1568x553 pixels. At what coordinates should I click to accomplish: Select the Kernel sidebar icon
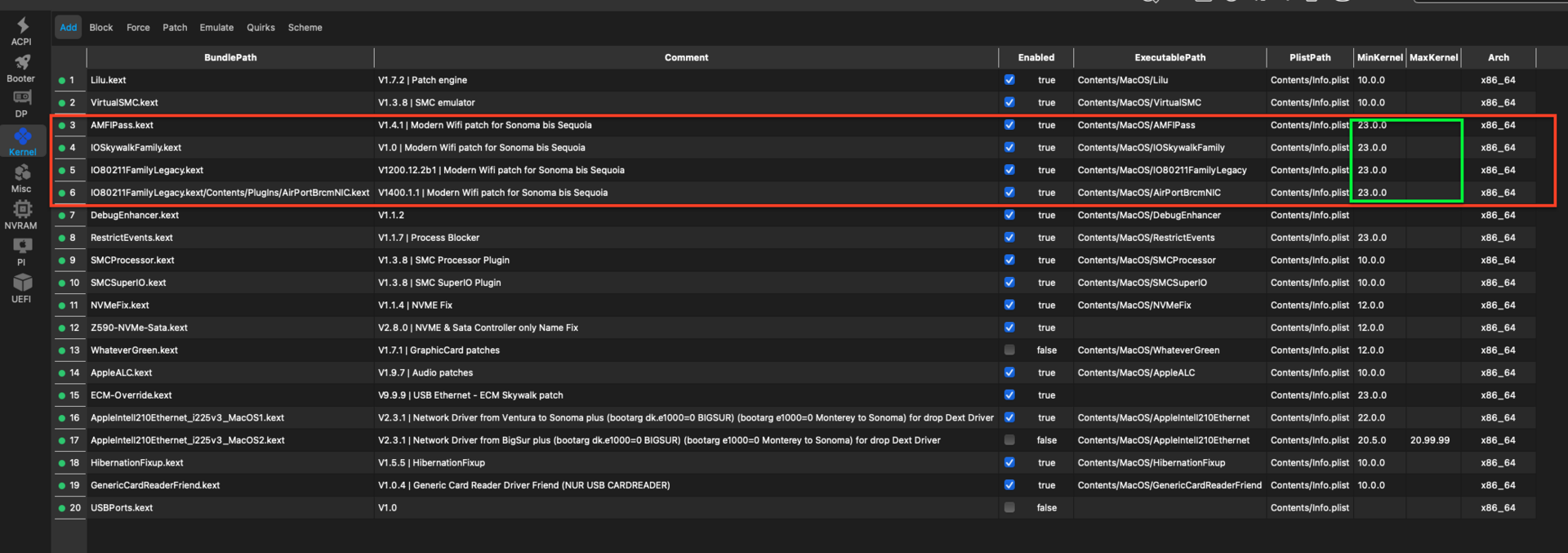(x=22, y=140)
